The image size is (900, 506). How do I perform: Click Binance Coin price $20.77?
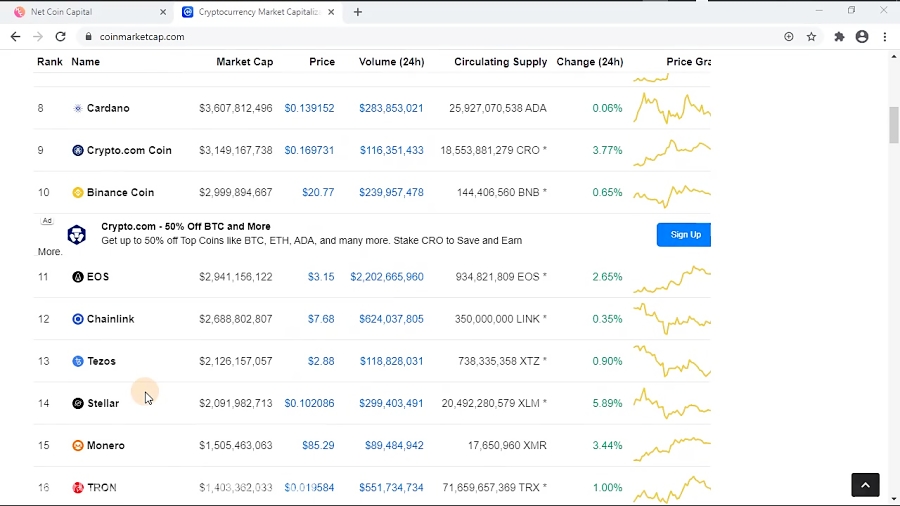pyautogui.click(x=318, y=193)
